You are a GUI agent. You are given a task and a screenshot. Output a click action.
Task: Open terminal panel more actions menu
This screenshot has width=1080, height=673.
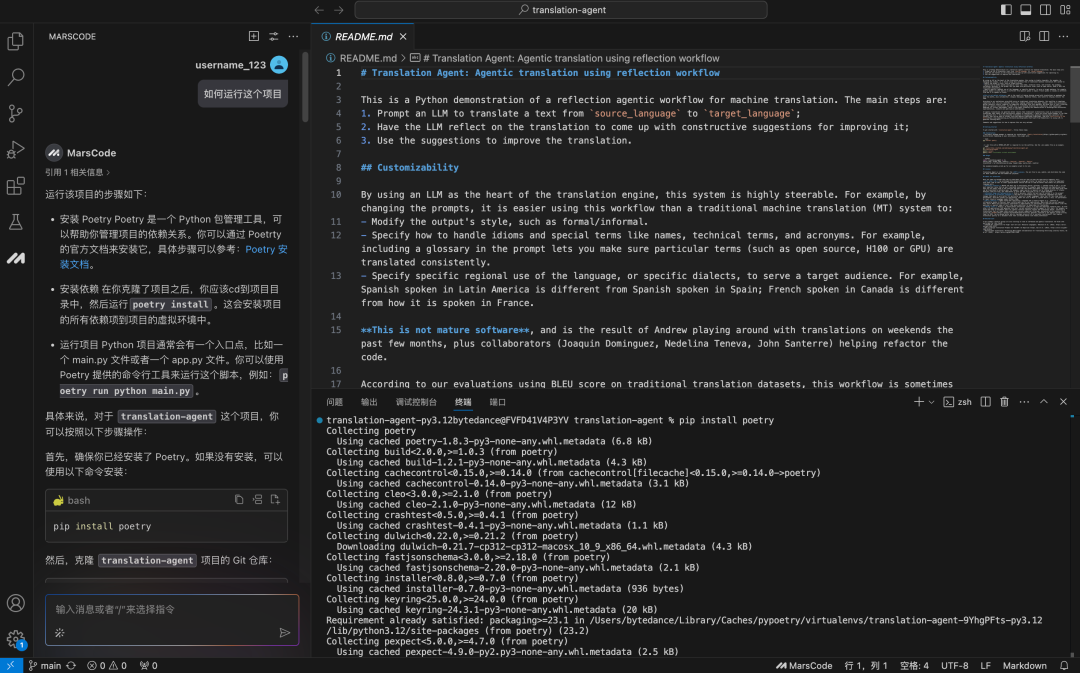click(1024, 402)
